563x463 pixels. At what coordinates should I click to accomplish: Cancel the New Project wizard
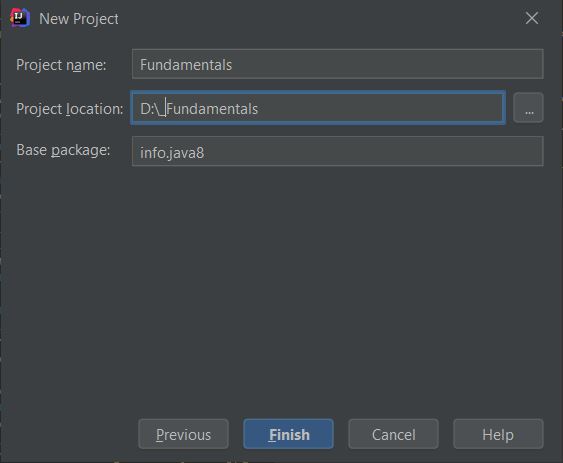(393, 434)
